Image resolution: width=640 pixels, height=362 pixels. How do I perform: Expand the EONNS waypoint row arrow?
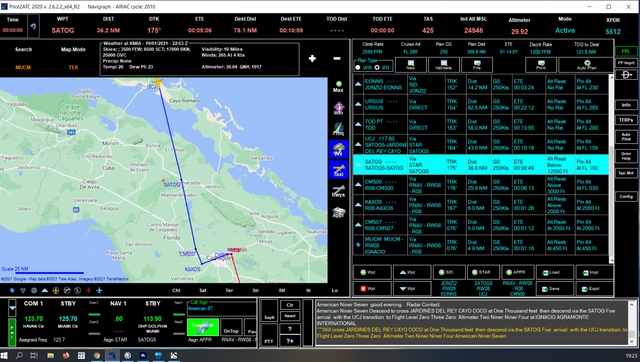point(358,84)
